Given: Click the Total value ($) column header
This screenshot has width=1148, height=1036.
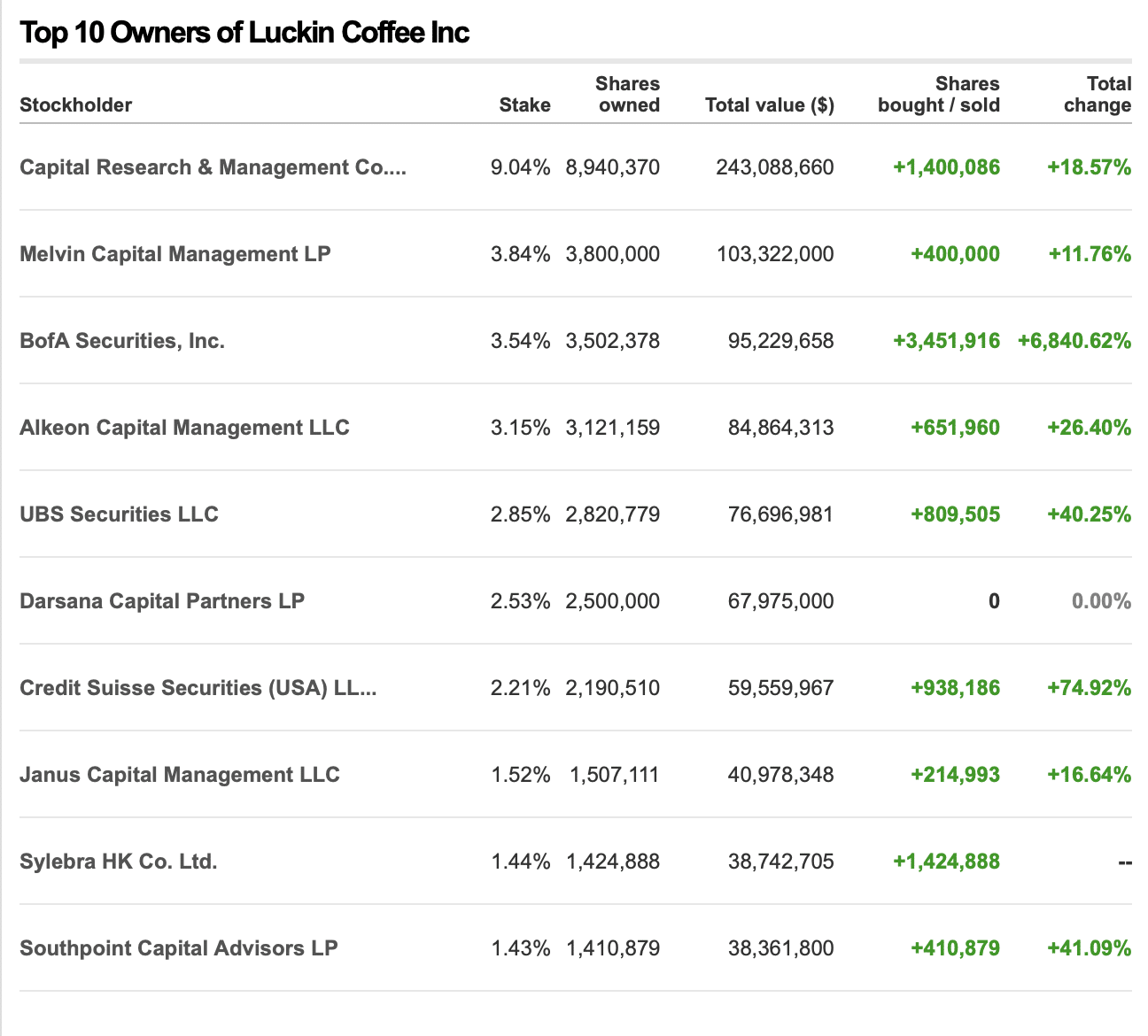Looking at the screenshot, I should pos(770,105).
